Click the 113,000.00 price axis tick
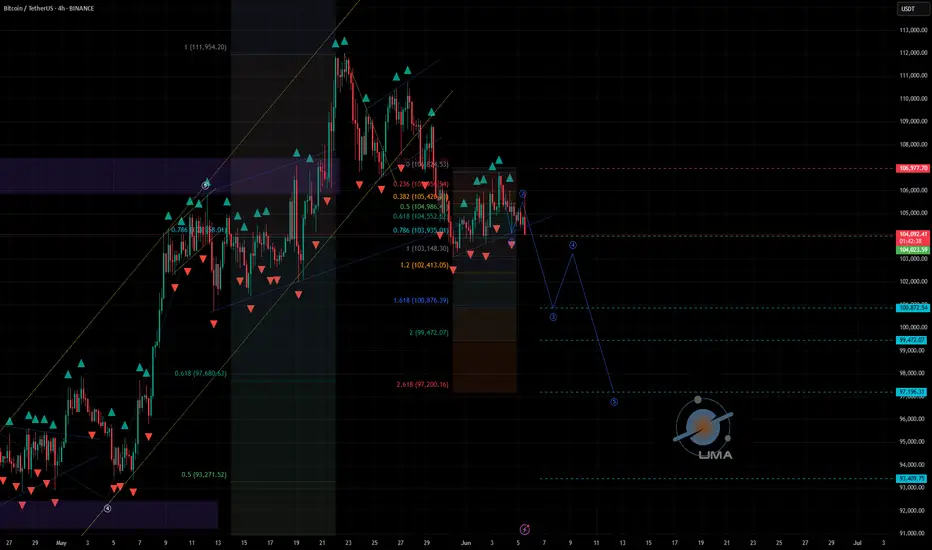 [914, 30]
